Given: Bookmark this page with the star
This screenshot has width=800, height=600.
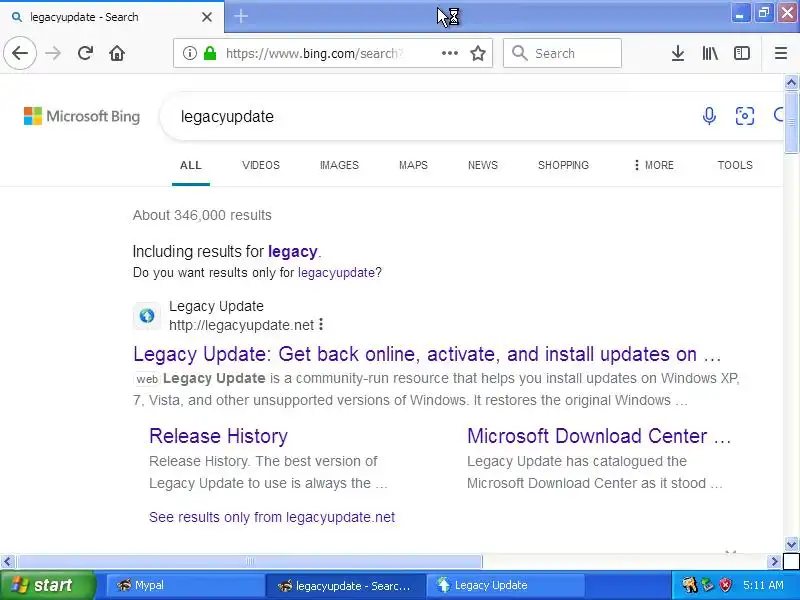Looking at the screenshot, I should pos(478,53).
